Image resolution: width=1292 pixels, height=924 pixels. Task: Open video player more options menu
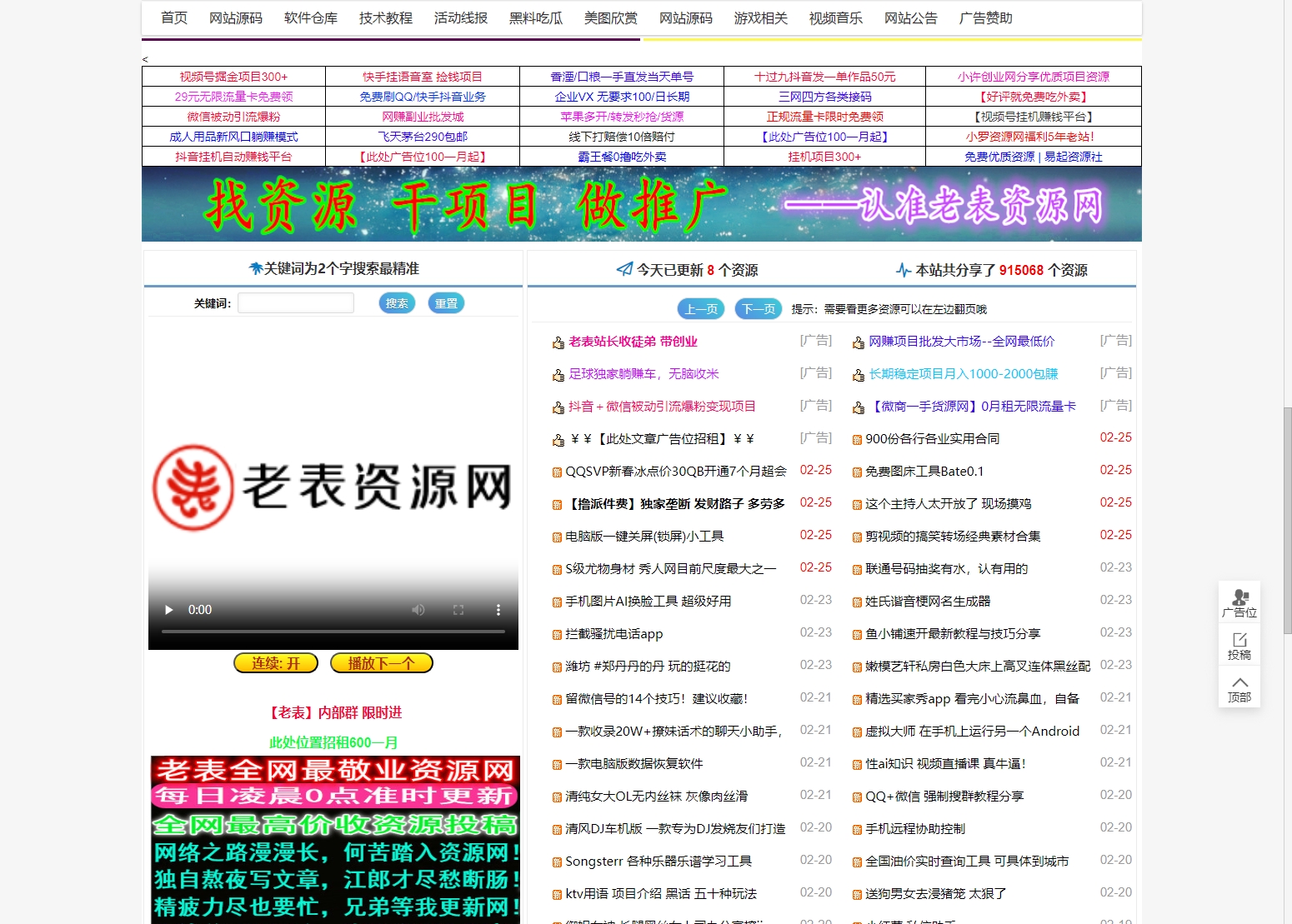[498, 610]
